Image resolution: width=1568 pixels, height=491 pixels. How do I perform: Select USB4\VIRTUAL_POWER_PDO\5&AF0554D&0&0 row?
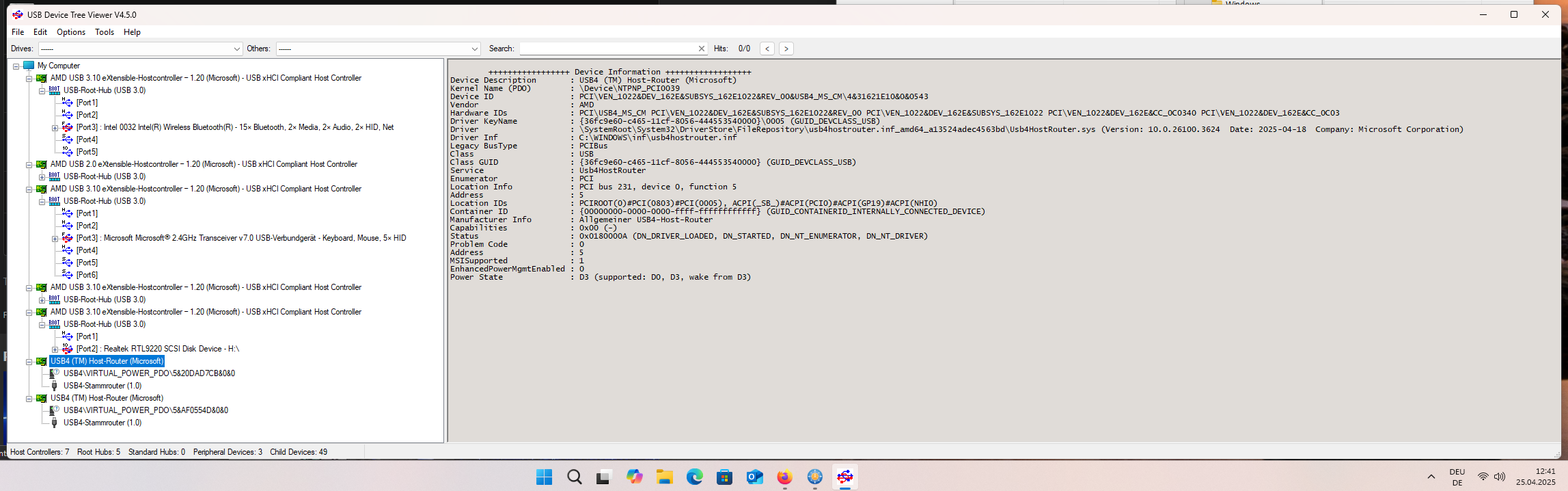click(x=146, y=410)
